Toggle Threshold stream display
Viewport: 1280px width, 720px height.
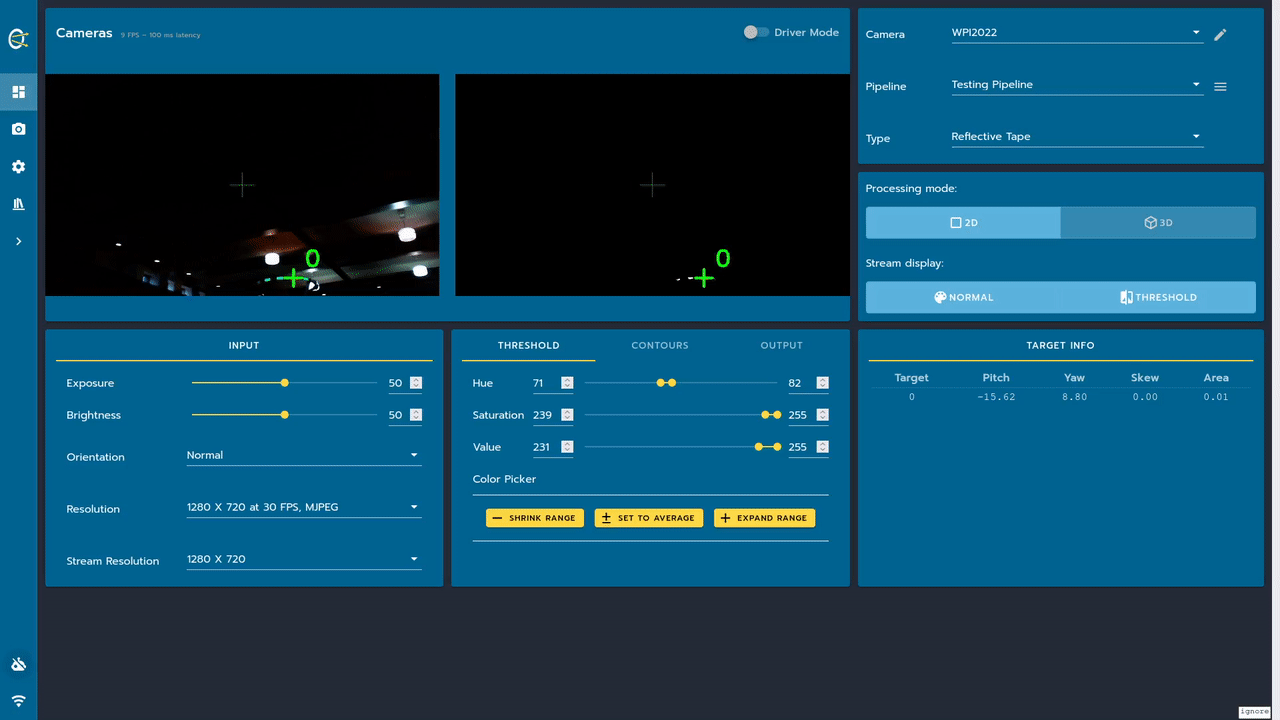click(1158, 297)
